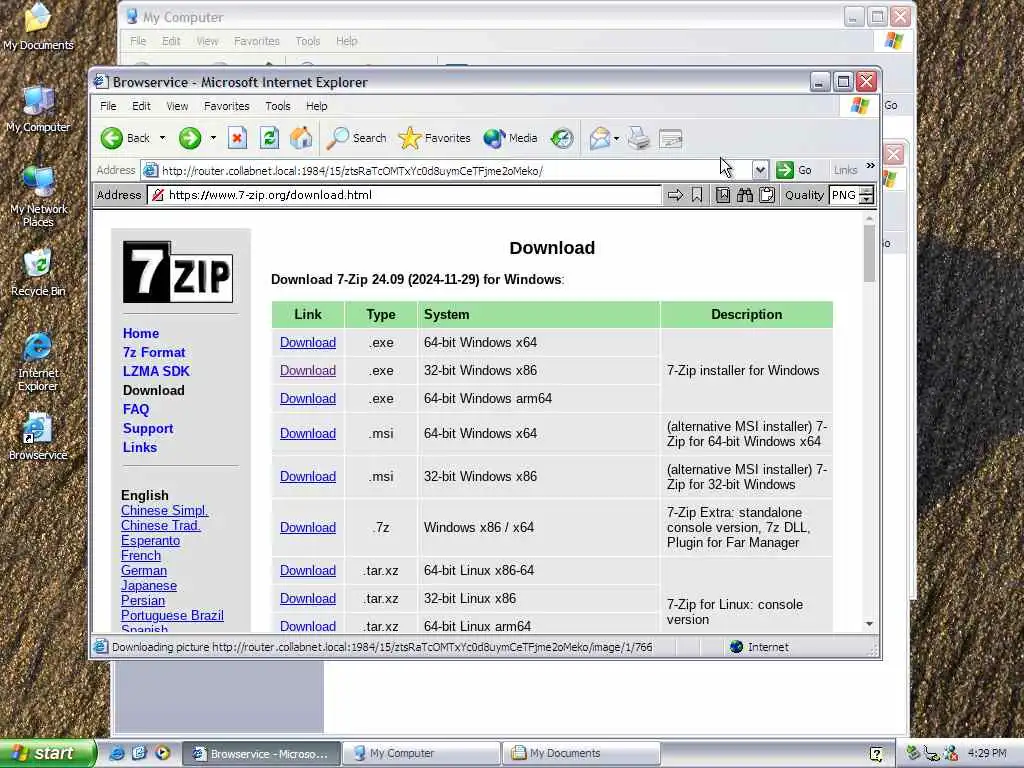The width and height of the screenshot is (1024, 768).
Task: Open the Media pane
Action: coord(511,138)
